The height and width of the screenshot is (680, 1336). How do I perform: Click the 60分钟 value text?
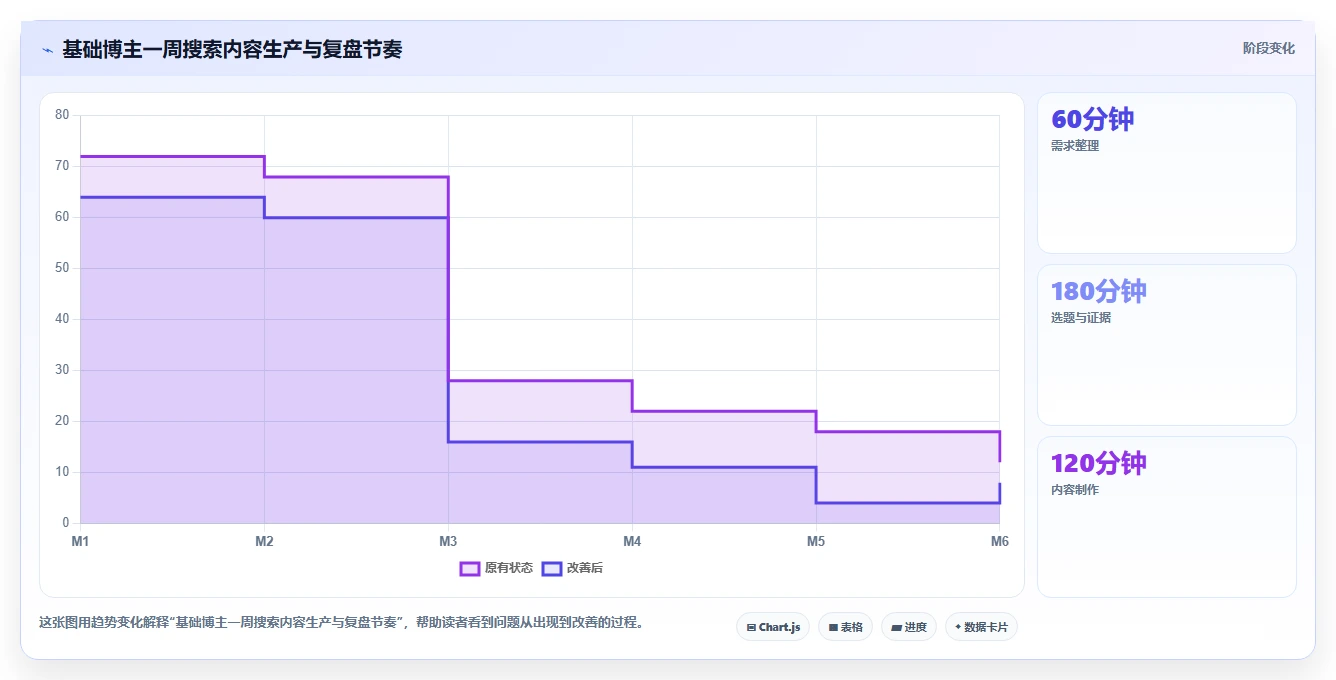(x=1092, y=120)
